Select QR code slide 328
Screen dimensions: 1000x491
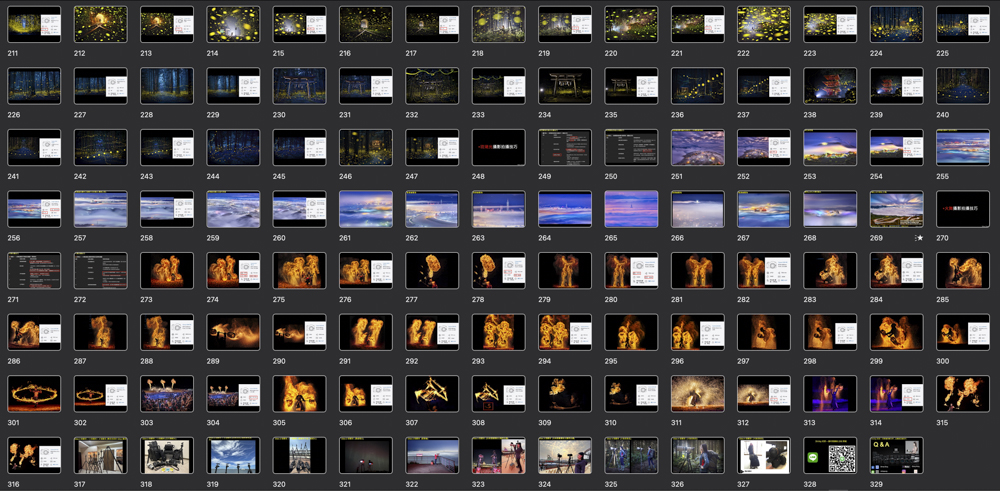tap(830, 456)
